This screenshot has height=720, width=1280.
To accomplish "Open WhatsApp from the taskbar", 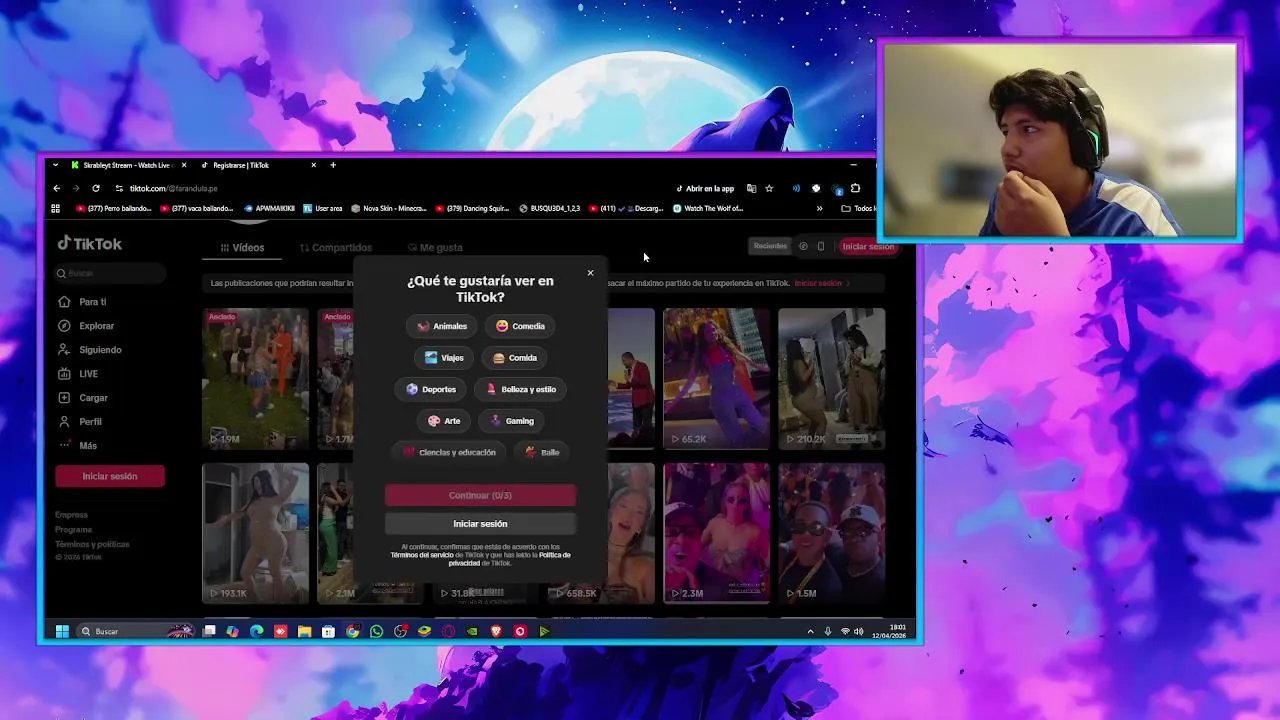I will click(x=376, y=631).
